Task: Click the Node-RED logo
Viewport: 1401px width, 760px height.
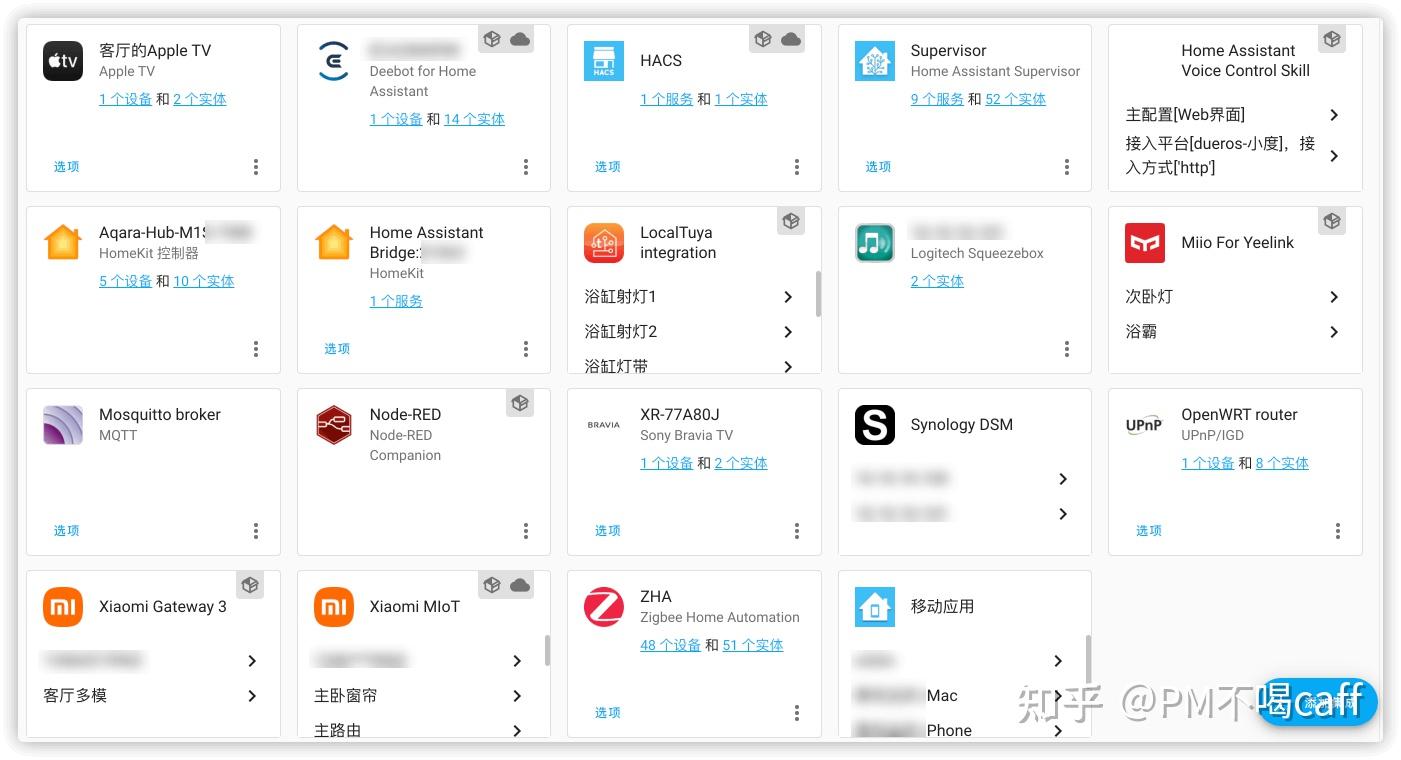Action: (x=334, y=425)
